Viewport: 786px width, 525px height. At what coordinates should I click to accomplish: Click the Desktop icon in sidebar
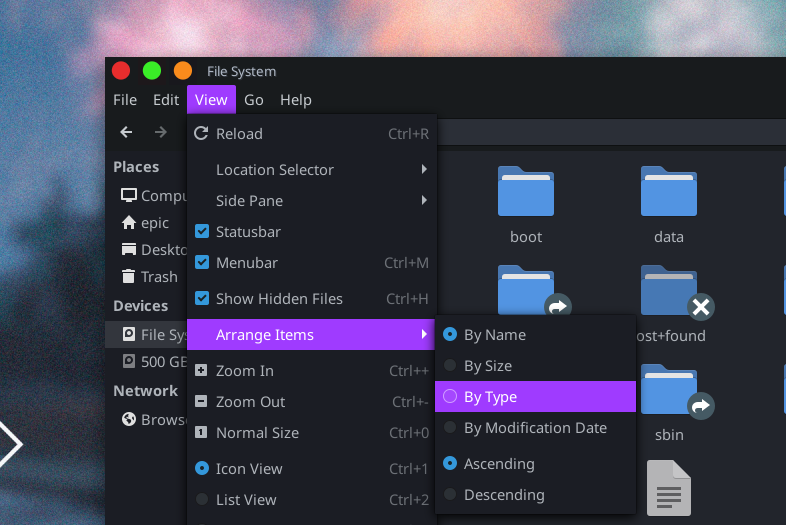tap(129, 249)
